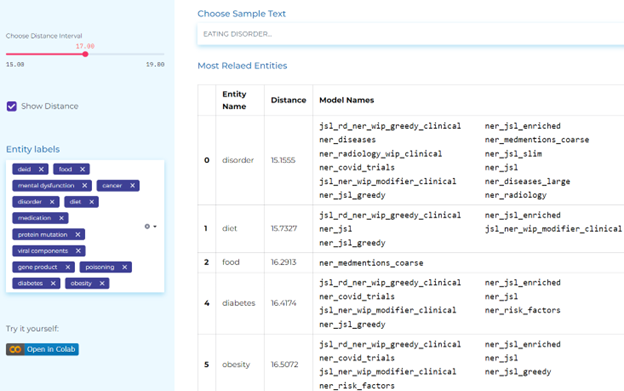Screen dimensions: 624x391
Task: Remove the 'deid' entity label tag
Action: (41, 169)
